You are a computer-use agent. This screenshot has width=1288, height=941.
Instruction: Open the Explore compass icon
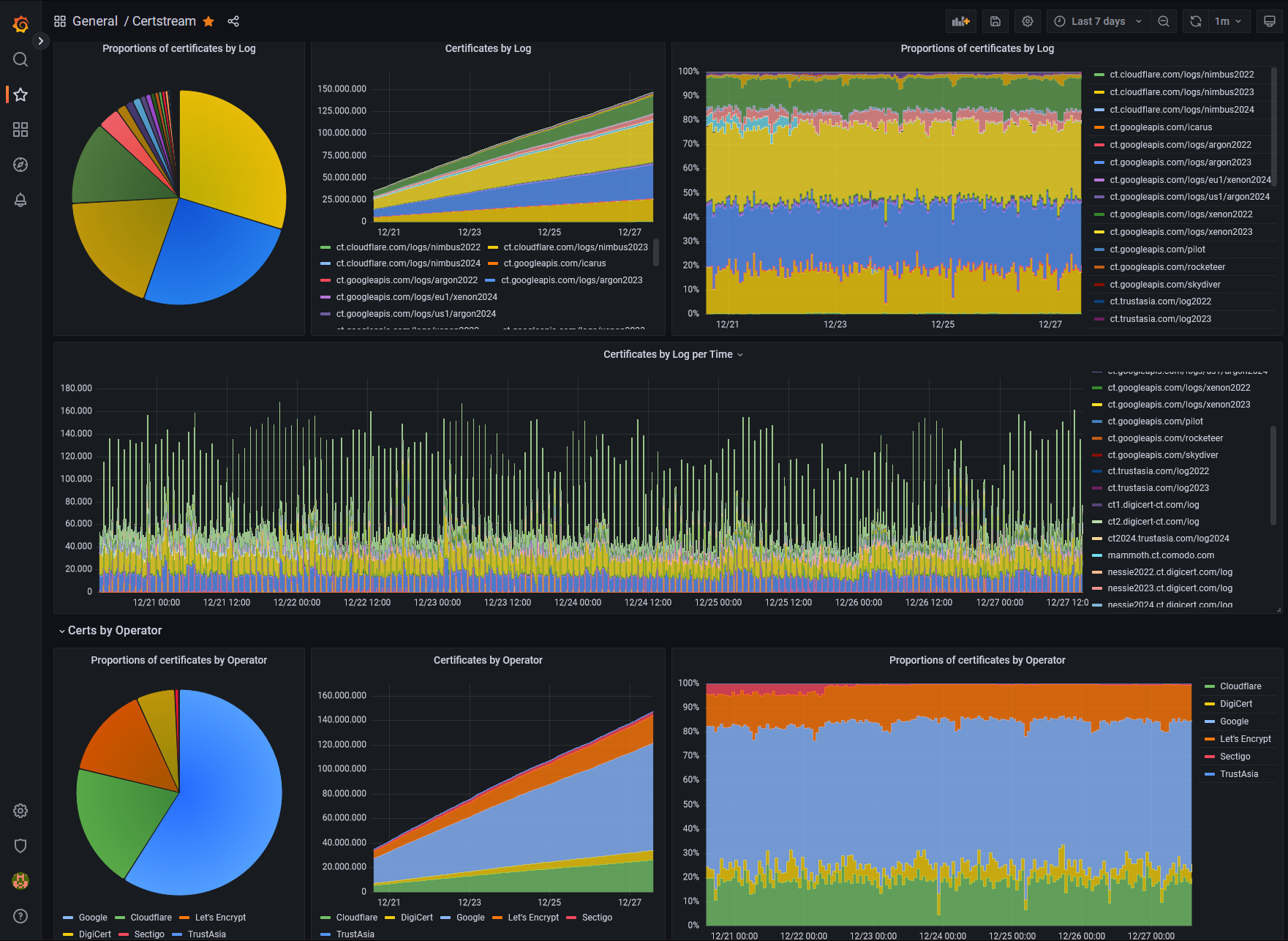[x=20, y=165]
